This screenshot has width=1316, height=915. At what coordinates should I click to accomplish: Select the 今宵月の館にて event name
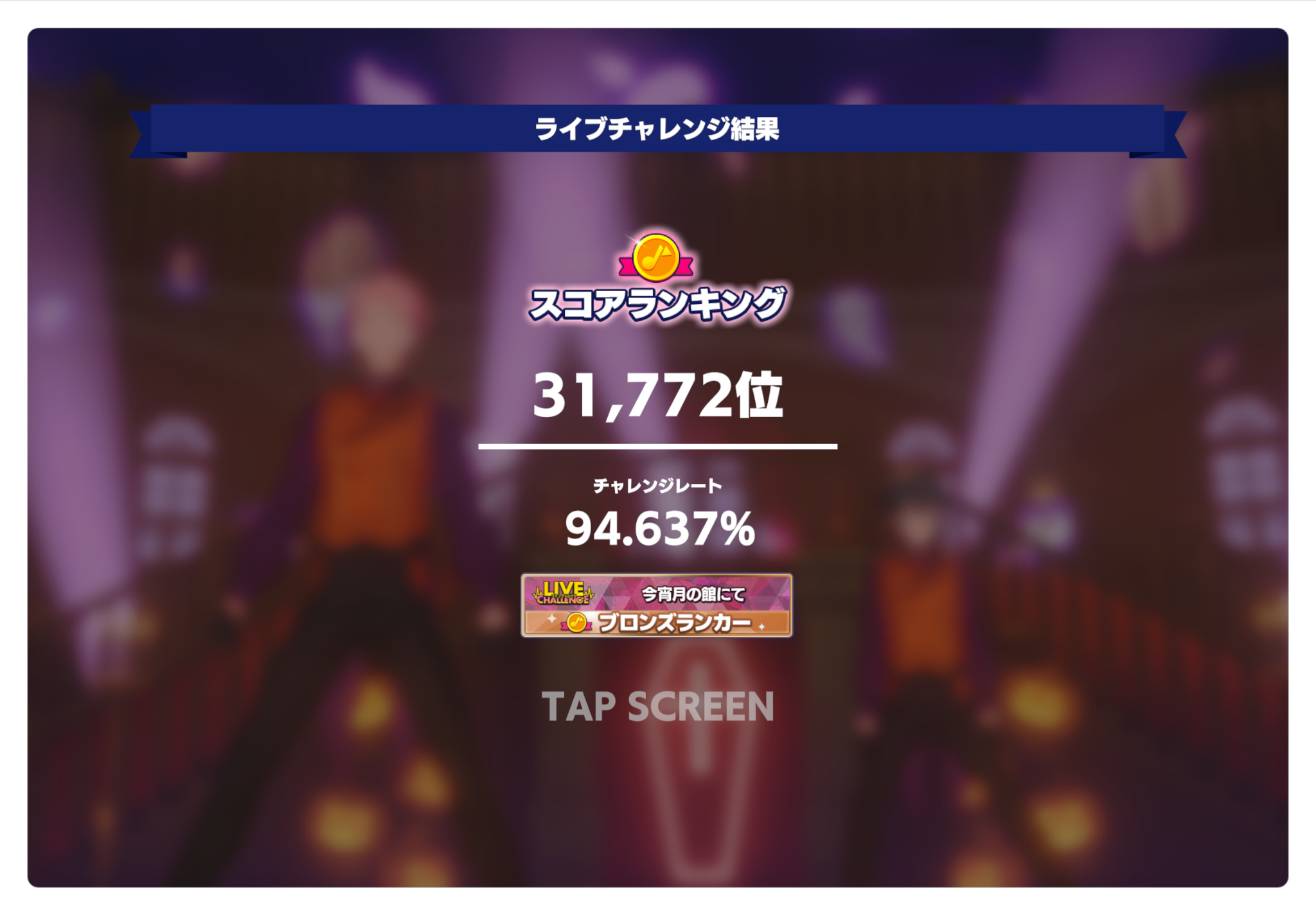693,594
